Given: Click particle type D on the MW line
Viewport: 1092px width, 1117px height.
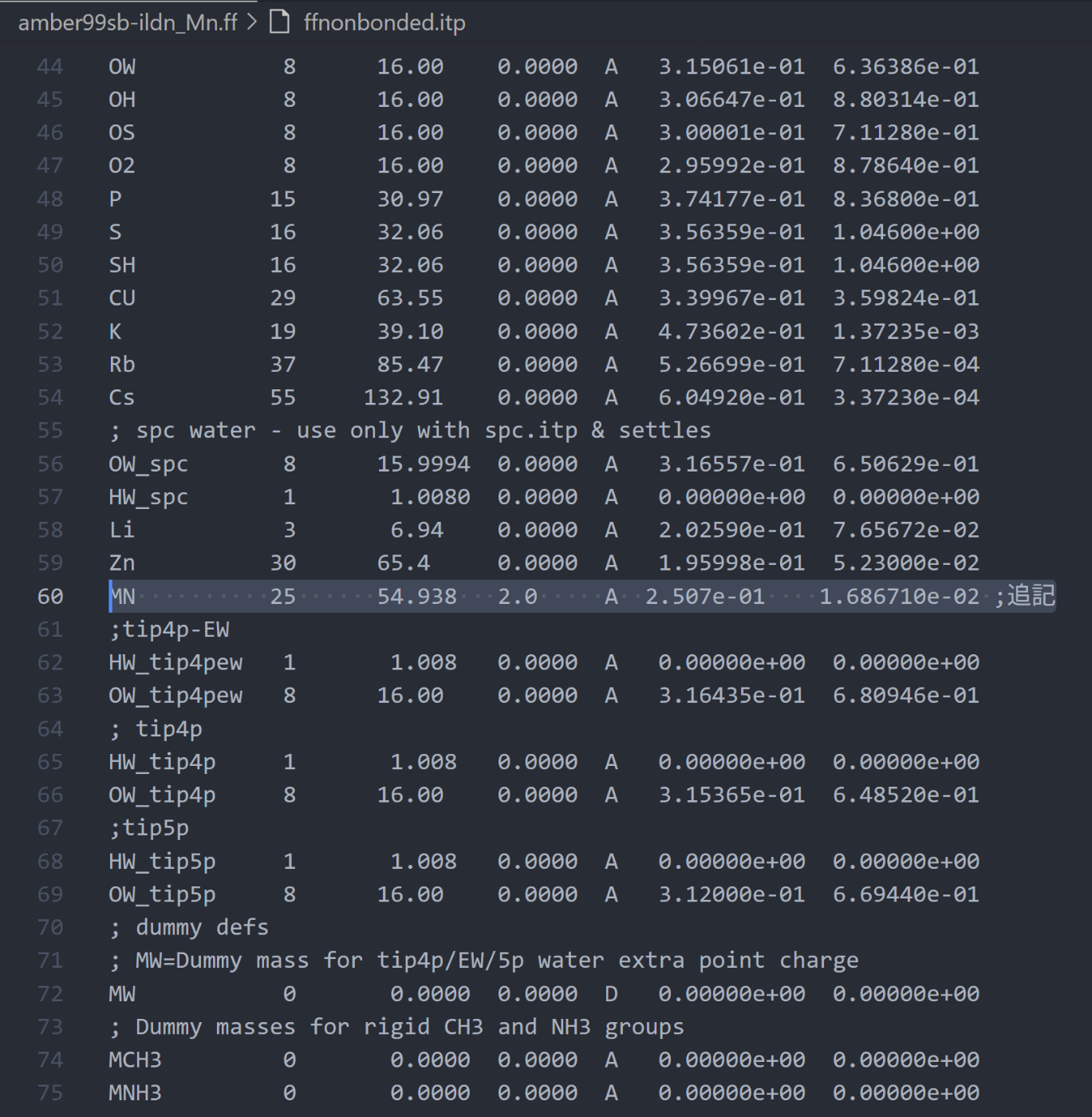Looking at the screenshot, I should [611, 994].
